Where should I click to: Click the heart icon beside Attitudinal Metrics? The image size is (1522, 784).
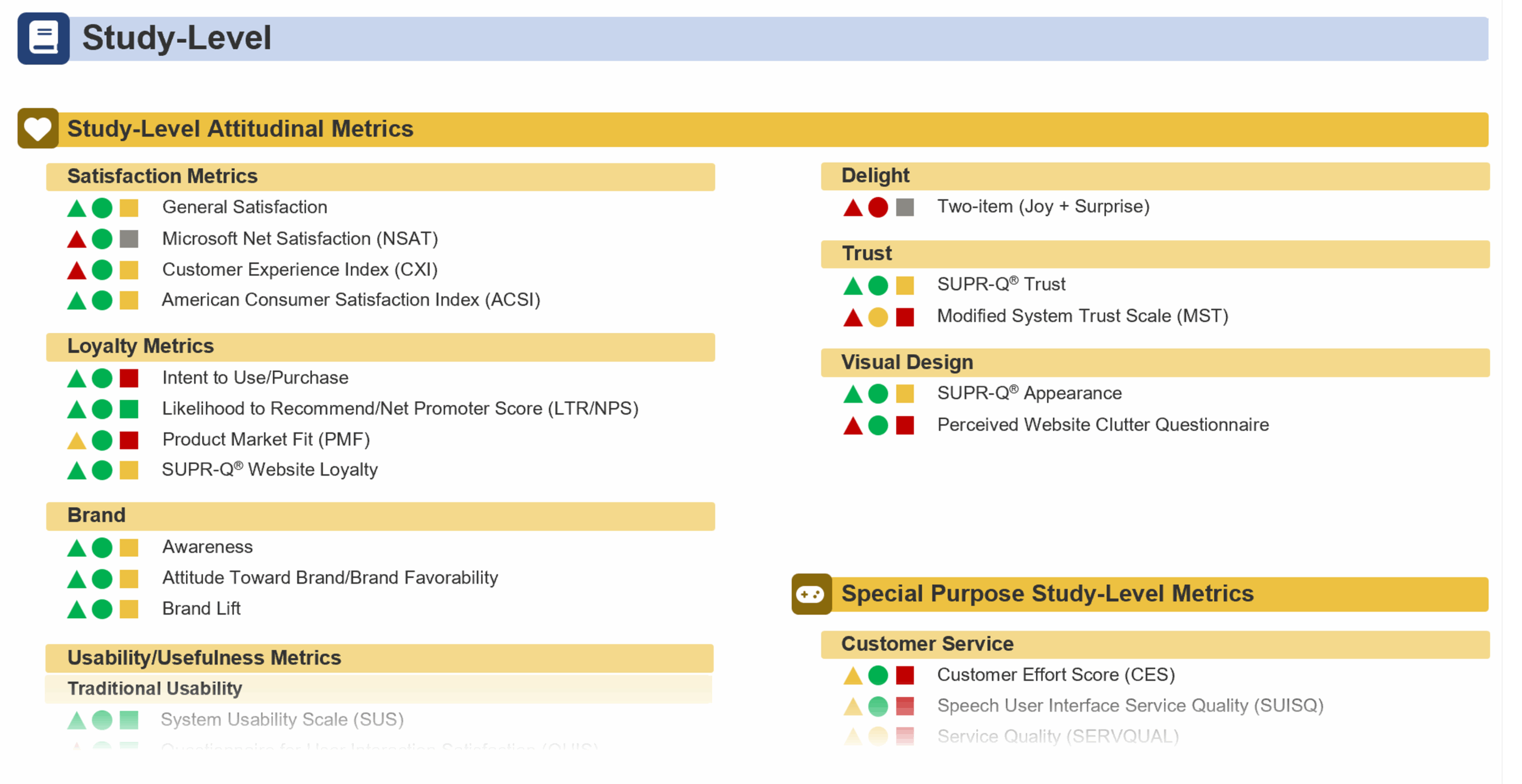pyautogui.click(x=38, y=128)
